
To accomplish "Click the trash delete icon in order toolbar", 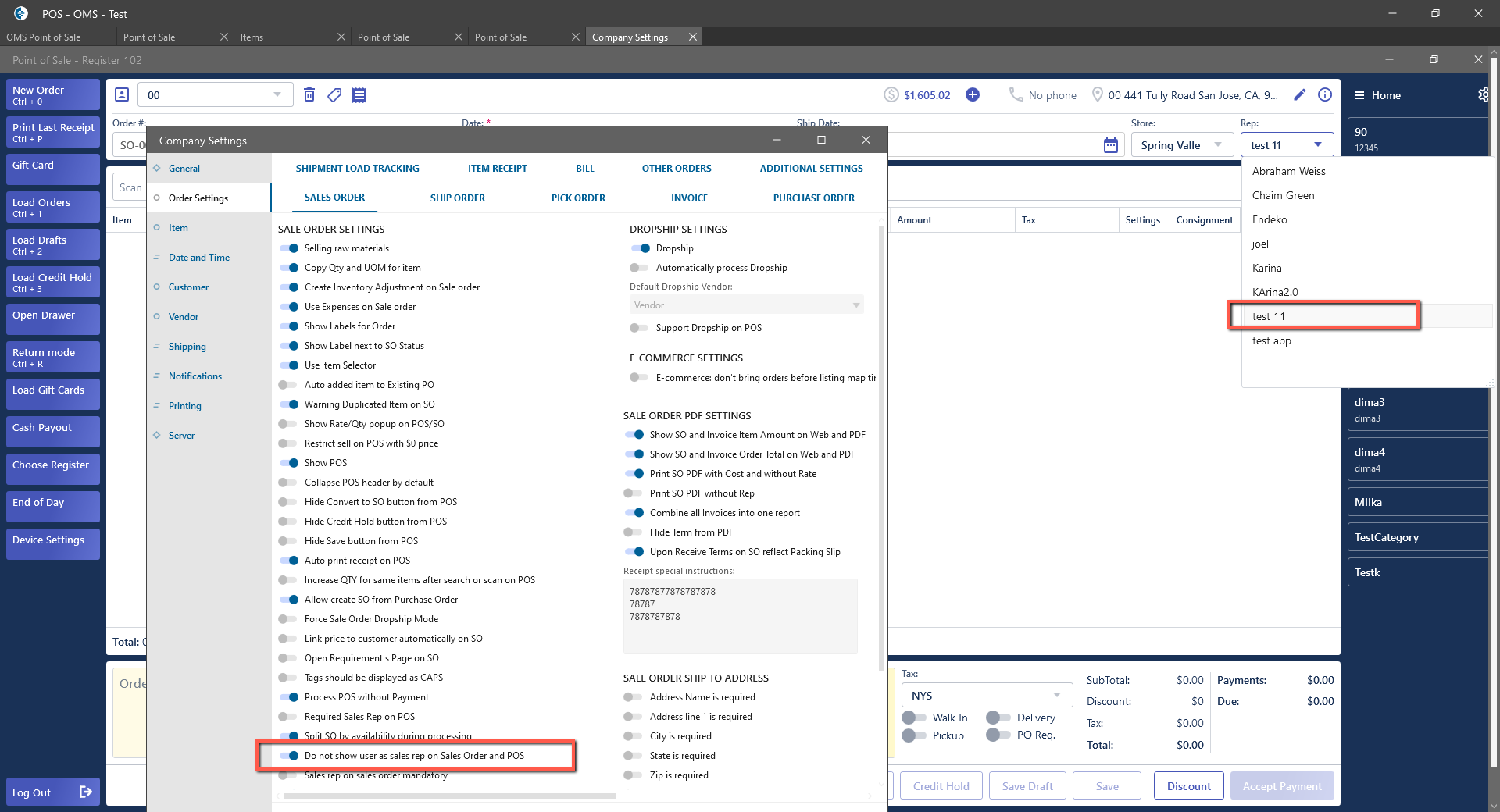I will (309, 95).
